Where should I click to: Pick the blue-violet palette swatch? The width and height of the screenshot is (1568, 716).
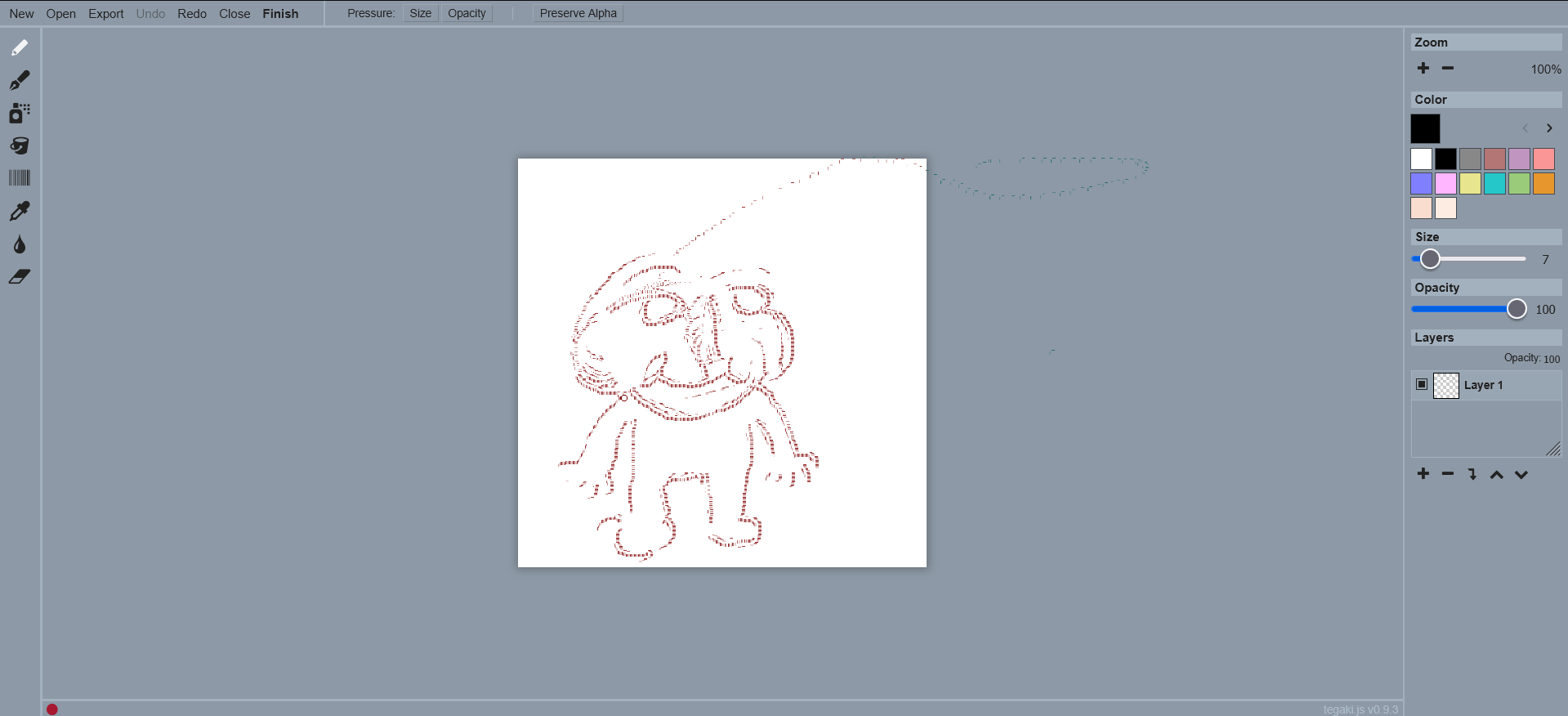(x=1422, y=183)
